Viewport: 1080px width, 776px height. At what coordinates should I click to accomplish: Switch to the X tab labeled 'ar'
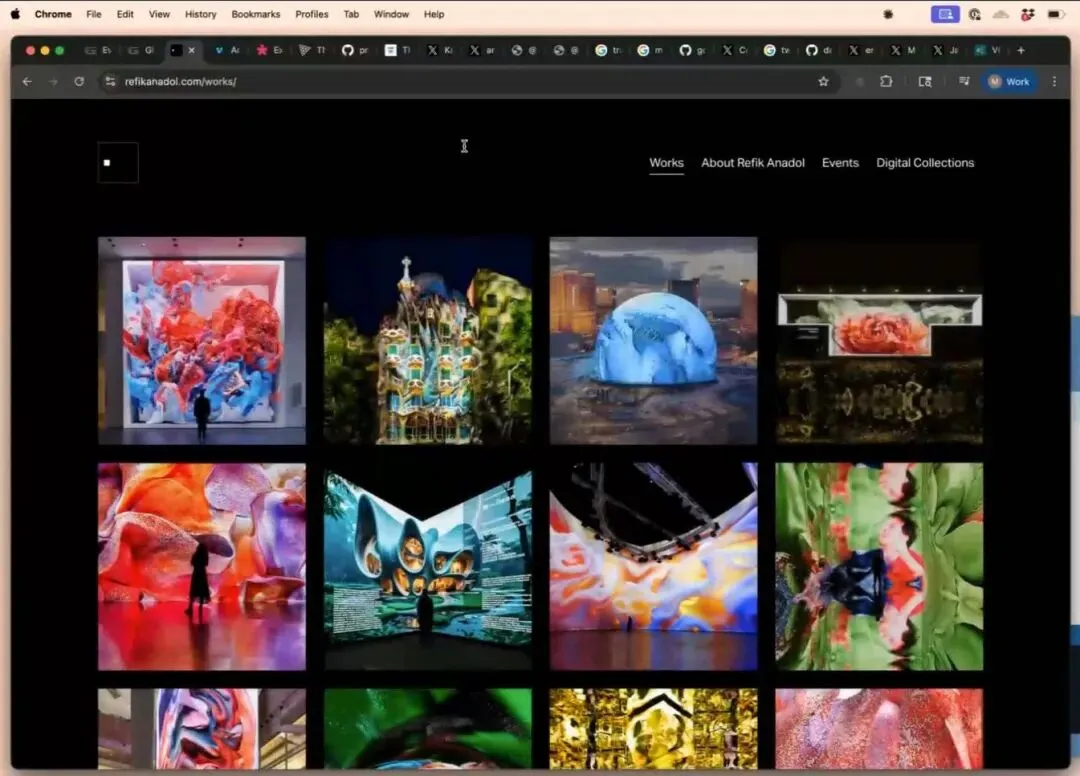click(x=481, y=50)
